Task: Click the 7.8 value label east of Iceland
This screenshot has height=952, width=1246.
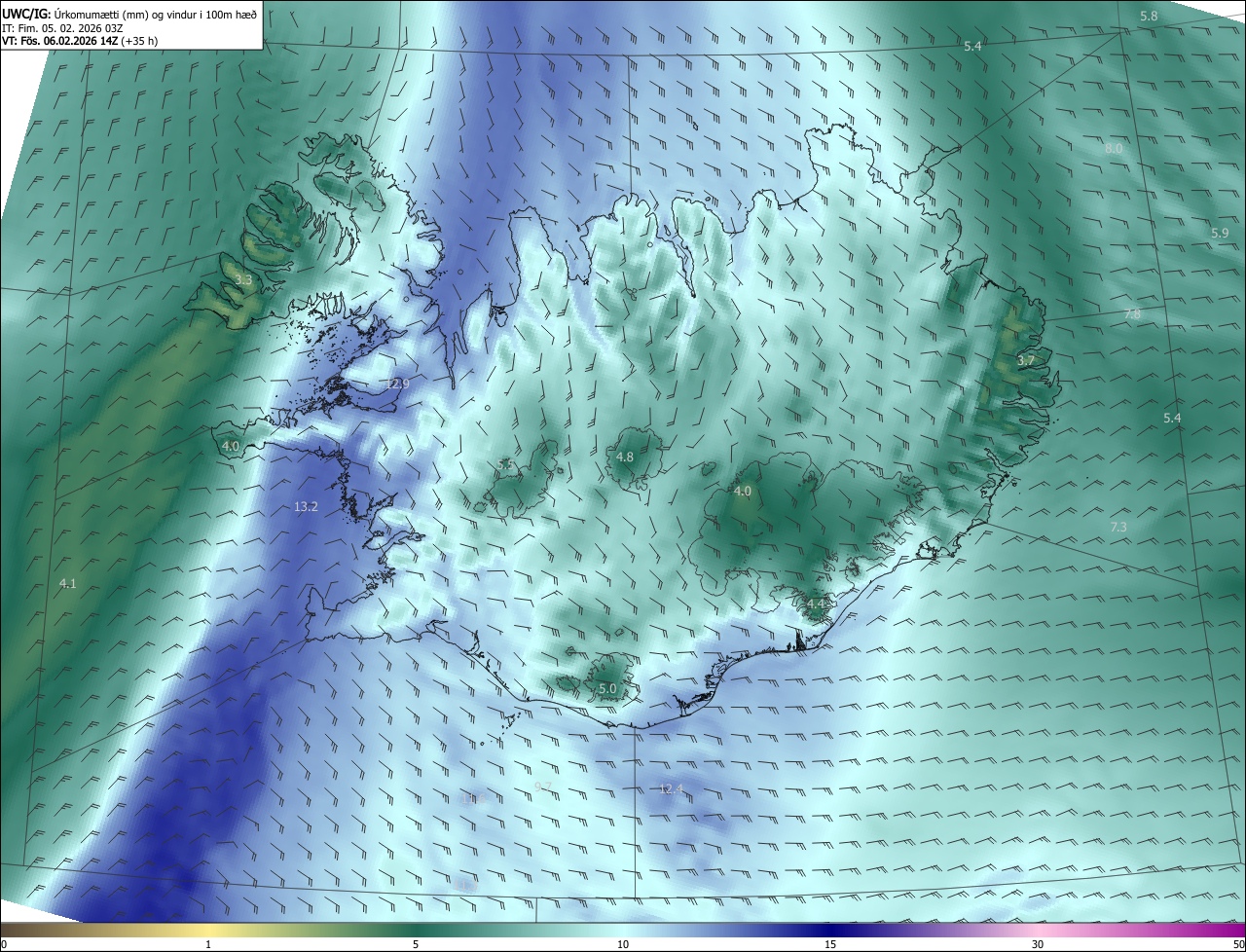Action: pos(1132,314)
